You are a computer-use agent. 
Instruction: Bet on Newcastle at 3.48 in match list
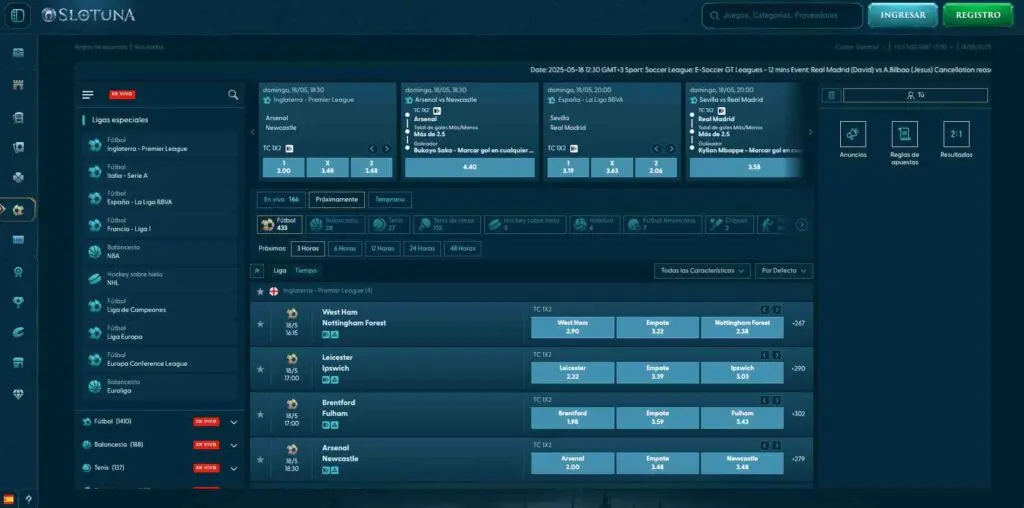coord(742,463)
